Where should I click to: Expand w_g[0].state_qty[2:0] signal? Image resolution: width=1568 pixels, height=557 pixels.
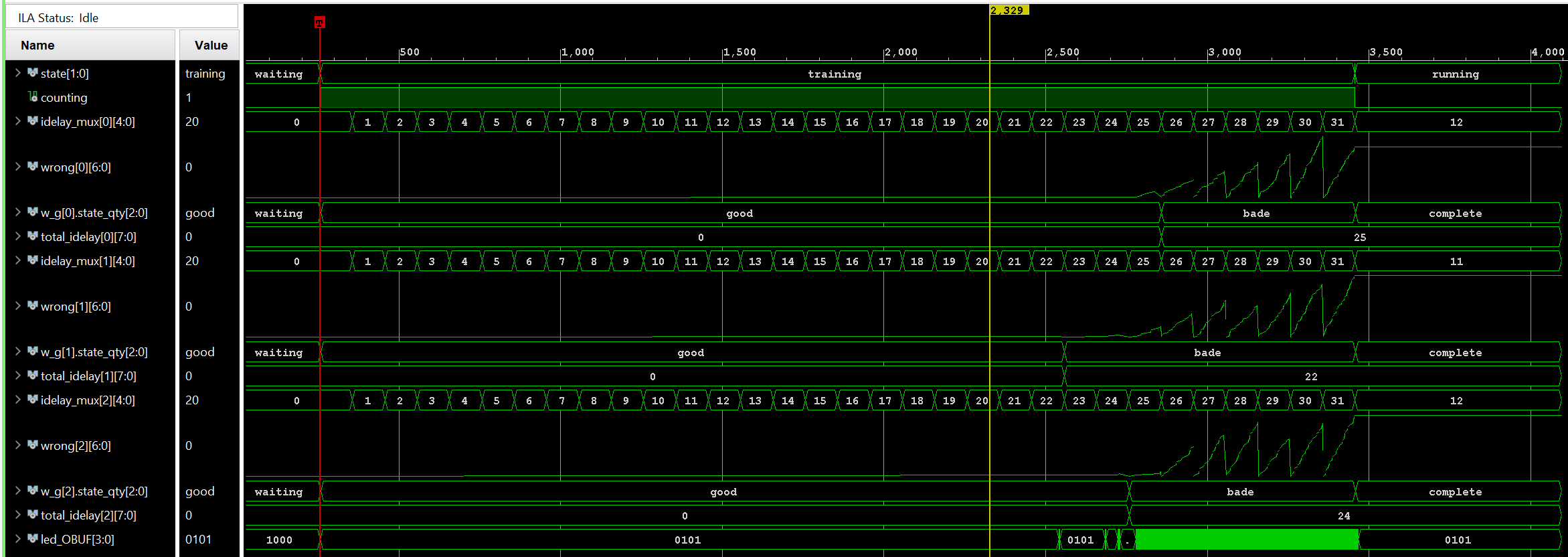(18, 212)
